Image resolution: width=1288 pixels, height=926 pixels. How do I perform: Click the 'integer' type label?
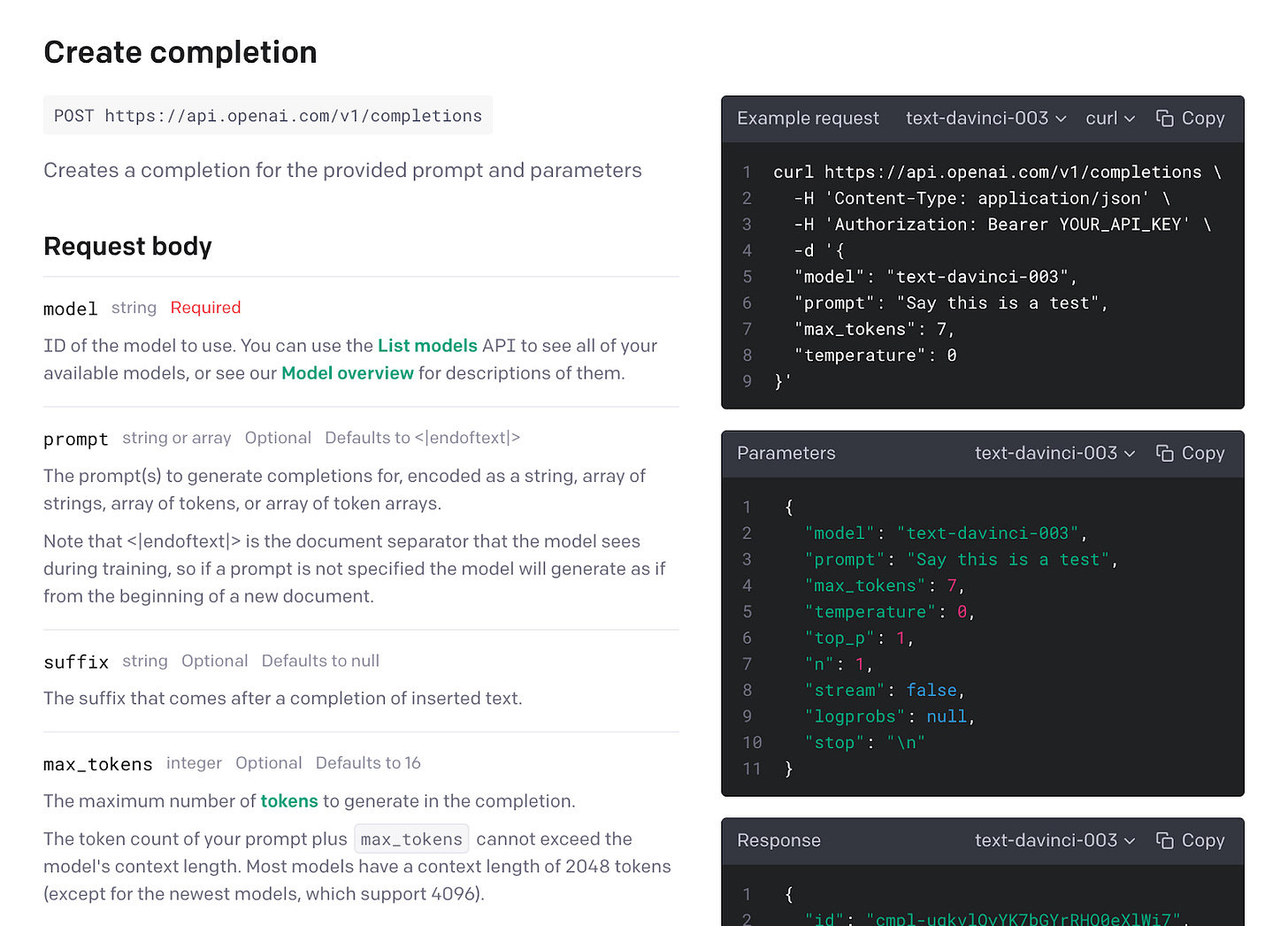194,763
